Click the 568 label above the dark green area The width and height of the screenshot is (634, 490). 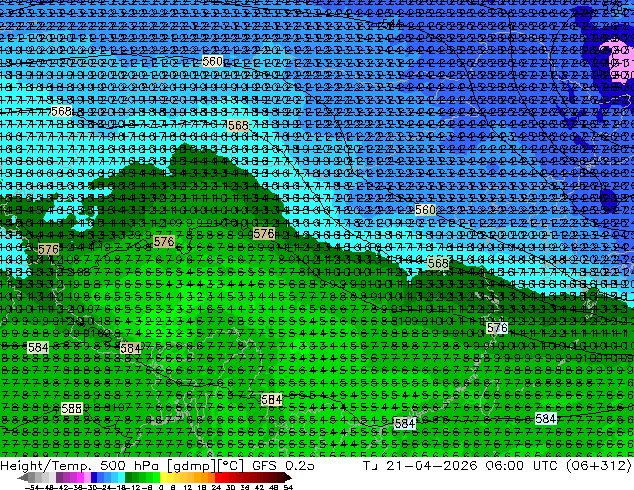coord(238,126)
